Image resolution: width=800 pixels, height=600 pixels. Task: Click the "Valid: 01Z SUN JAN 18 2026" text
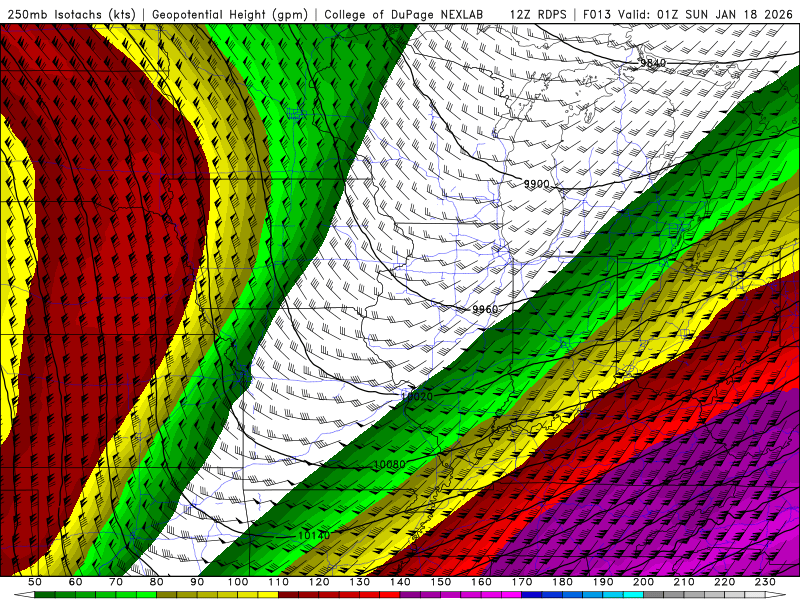(x=705, y=15)
